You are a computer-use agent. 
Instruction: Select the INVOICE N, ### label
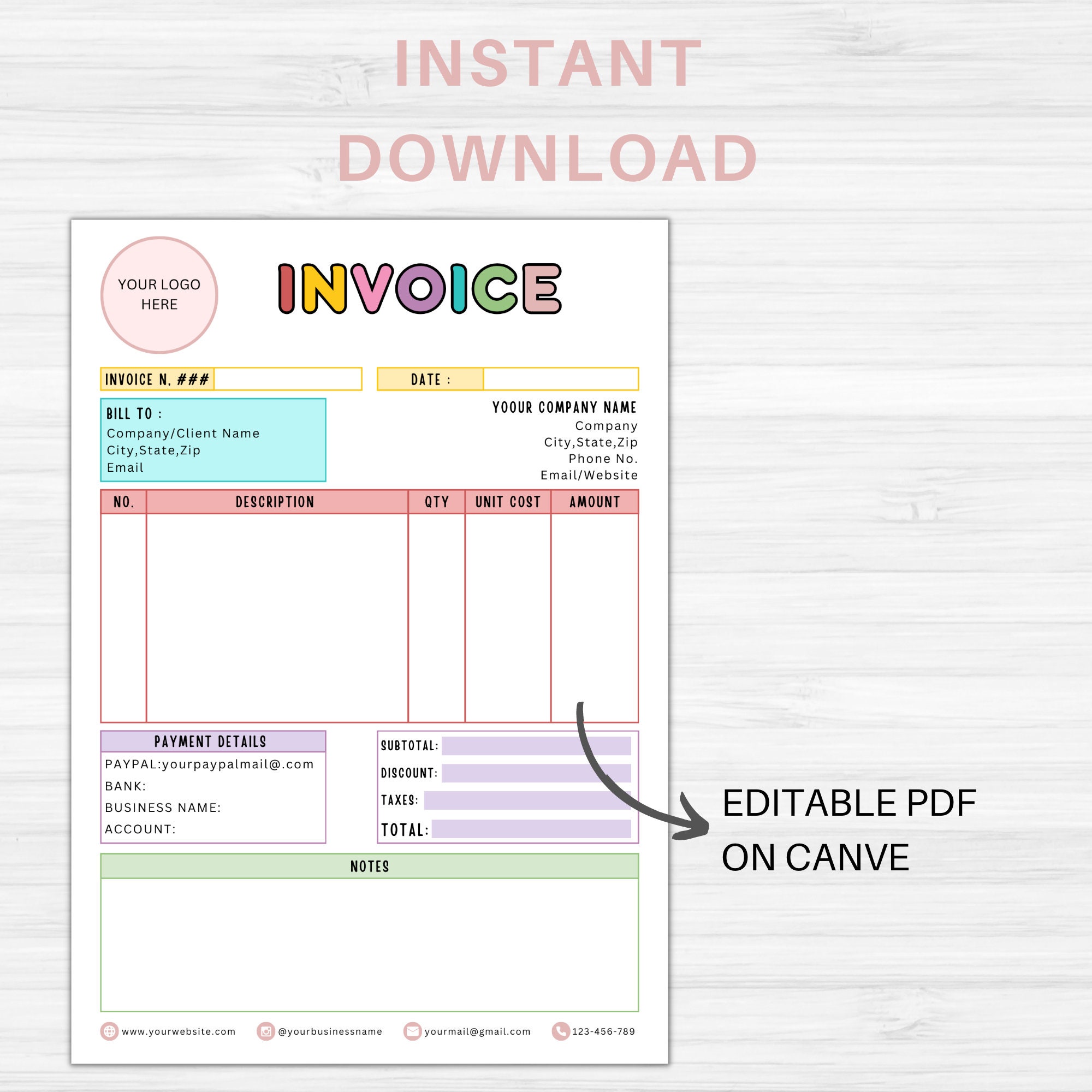(157, 380)
